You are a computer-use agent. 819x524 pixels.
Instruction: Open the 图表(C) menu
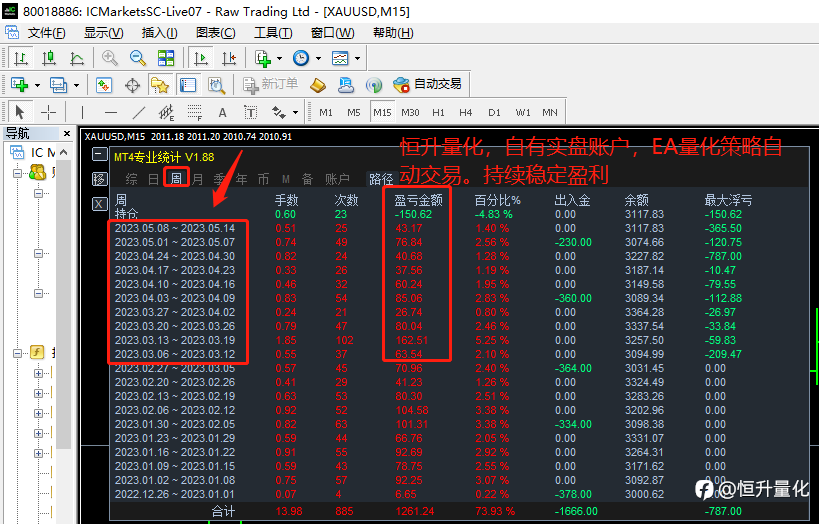[x=216, y=33]
